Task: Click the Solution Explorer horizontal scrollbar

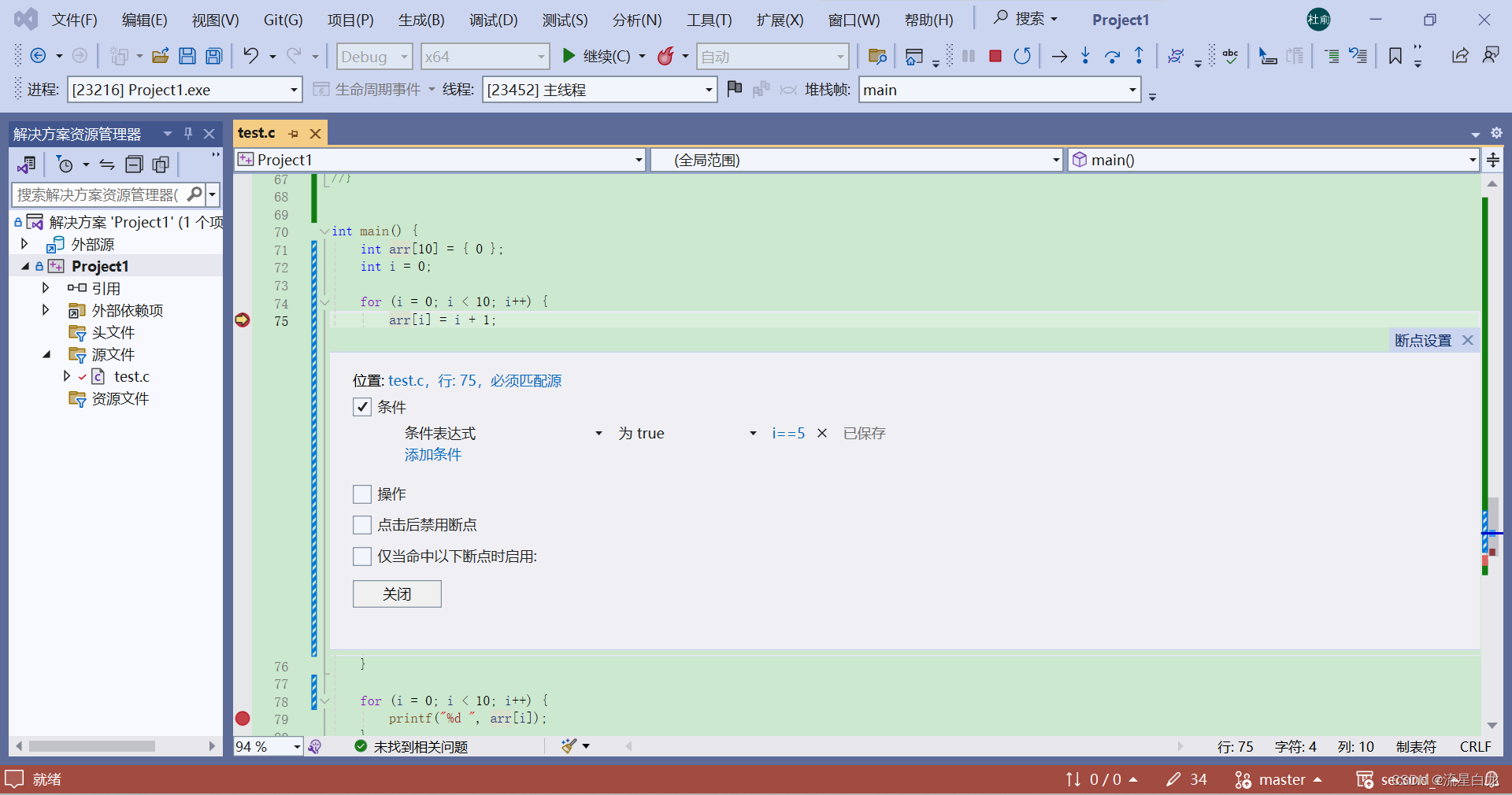Action: (92, 746)
